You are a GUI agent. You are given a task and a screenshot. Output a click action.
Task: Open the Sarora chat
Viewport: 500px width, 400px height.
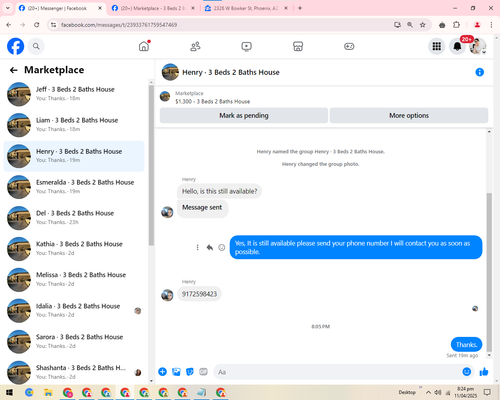tap(74, 342)
